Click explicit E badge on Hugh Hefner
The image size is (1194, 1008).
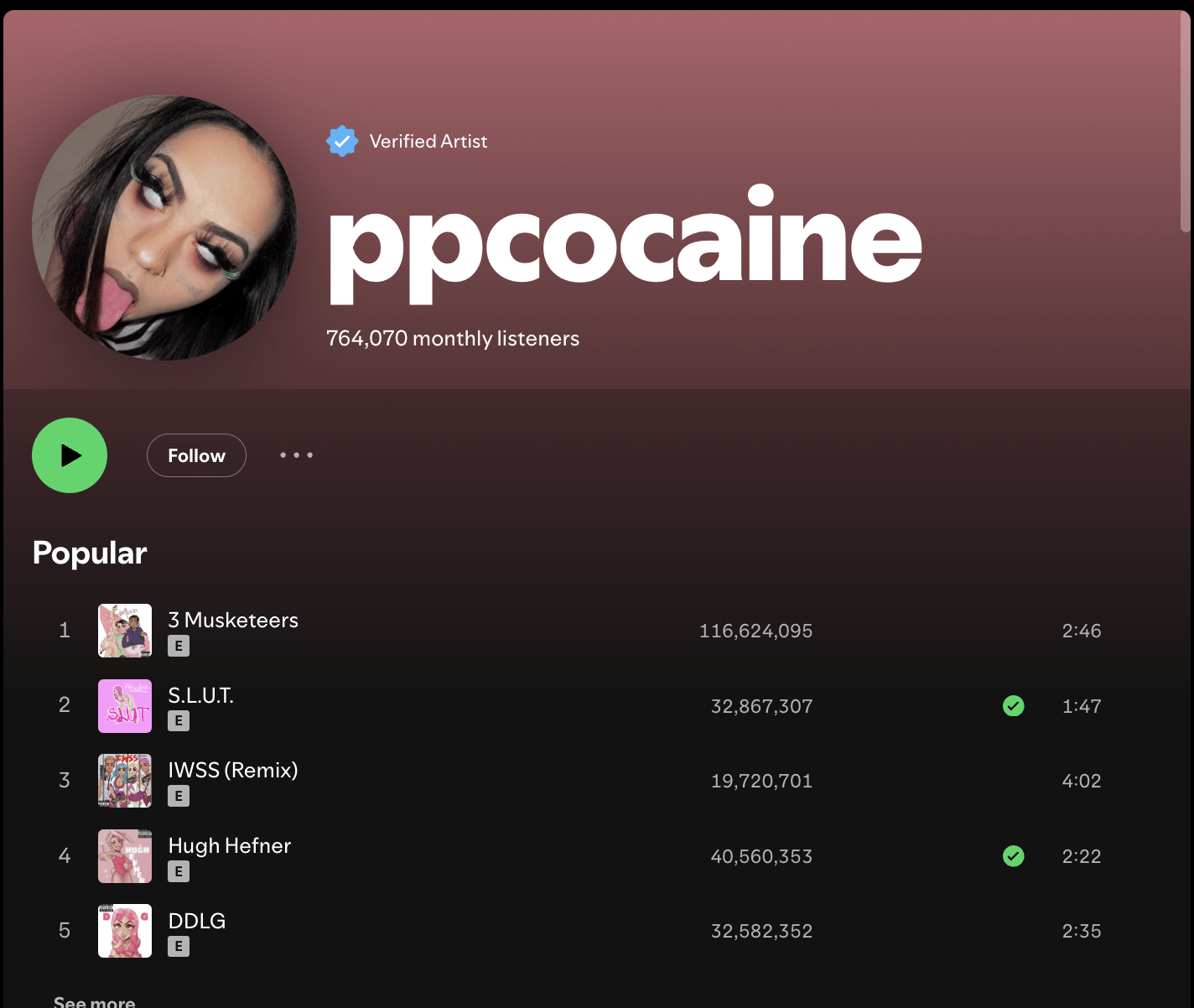click(179, 871)
